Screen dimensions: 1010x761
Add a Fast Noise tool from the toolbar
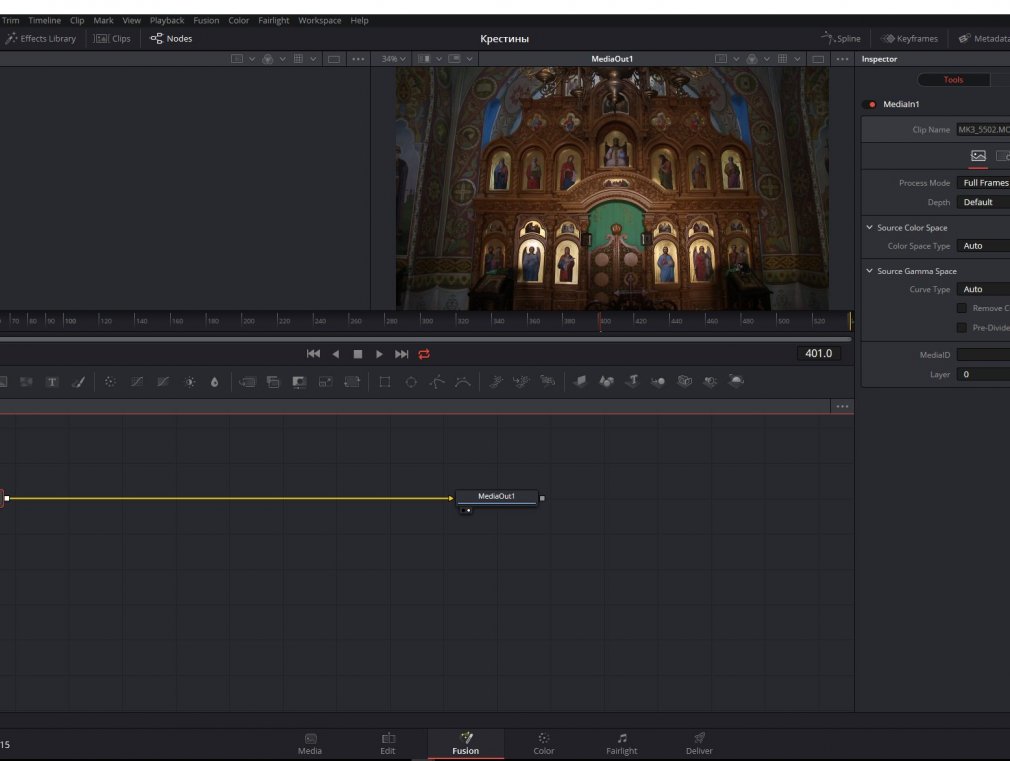coord(26,382)
